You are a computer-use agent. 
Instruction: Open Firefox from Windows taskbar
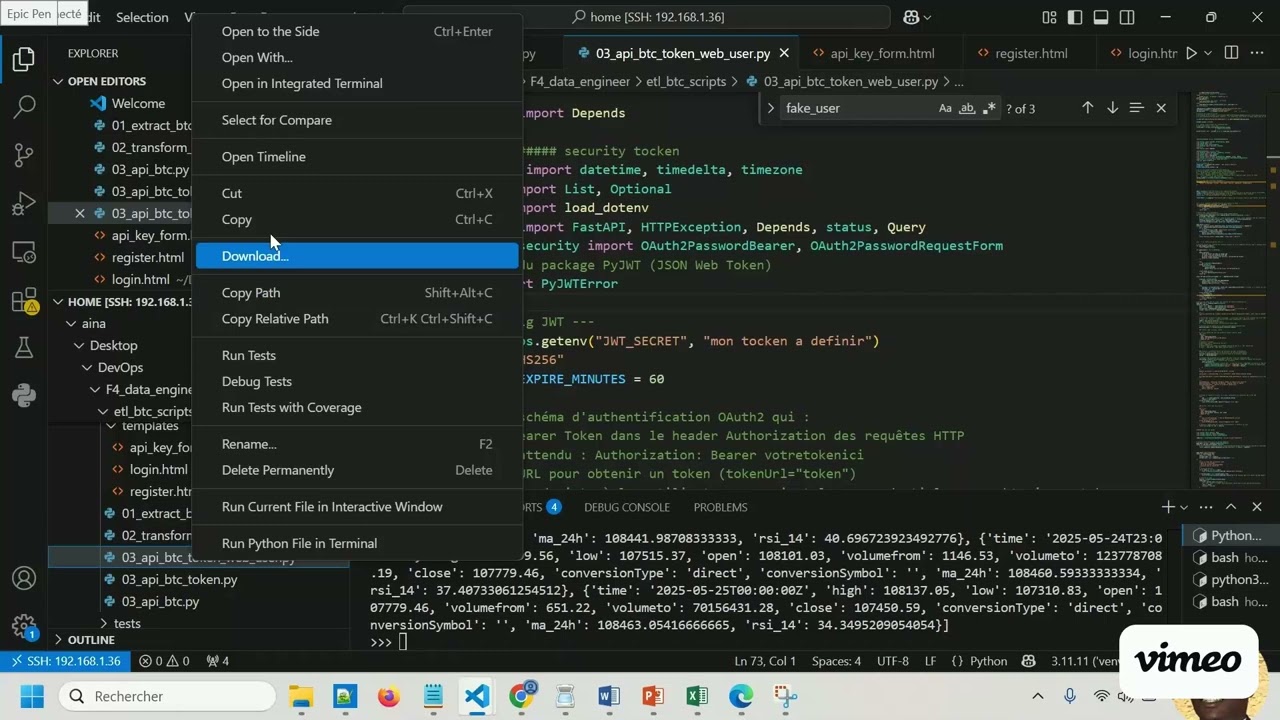tap(388, 696)
